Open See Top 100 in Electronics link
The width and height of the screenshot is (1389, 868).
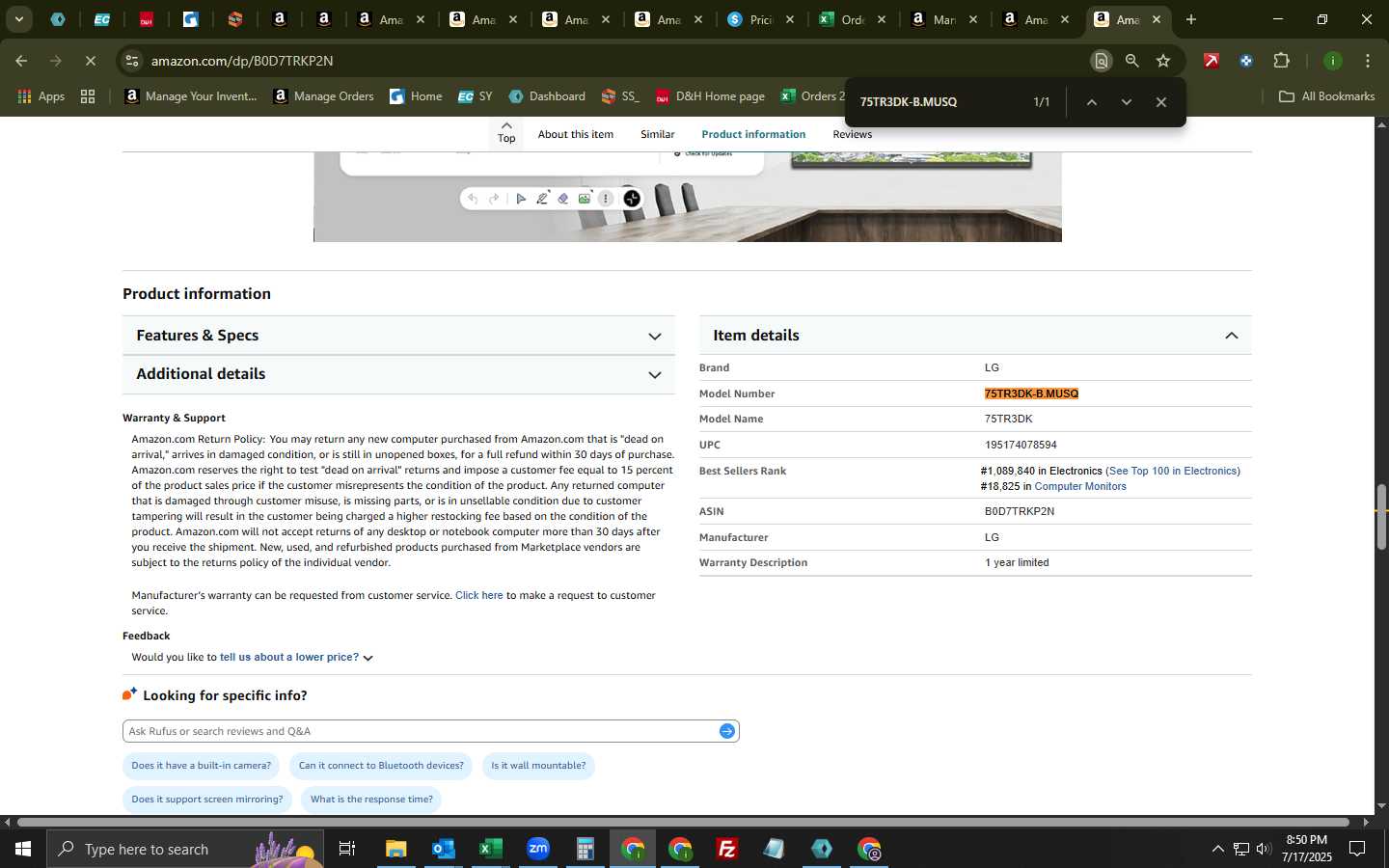[1174, 471]
